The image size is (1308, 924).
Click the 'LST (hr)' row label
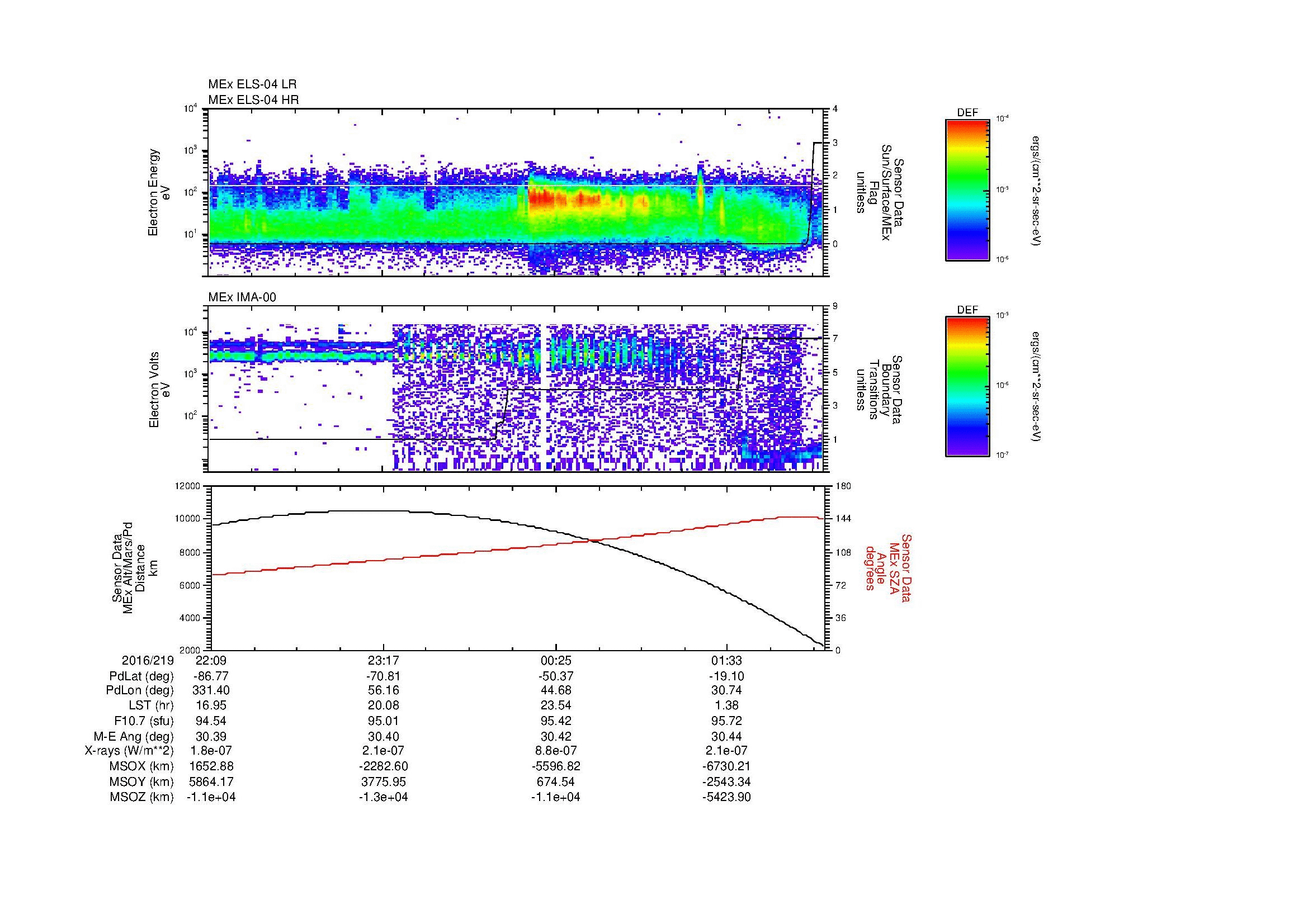tap(151, 705)
